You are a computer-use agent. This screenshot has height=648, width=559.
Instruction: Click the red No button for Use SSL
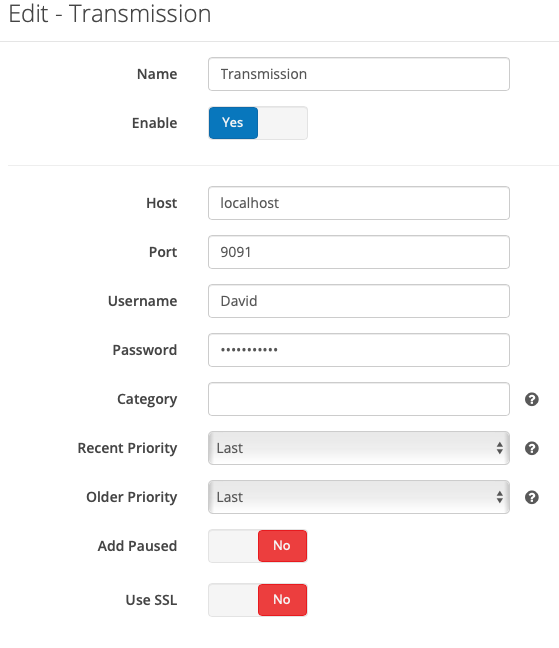(x=282, y=600)
